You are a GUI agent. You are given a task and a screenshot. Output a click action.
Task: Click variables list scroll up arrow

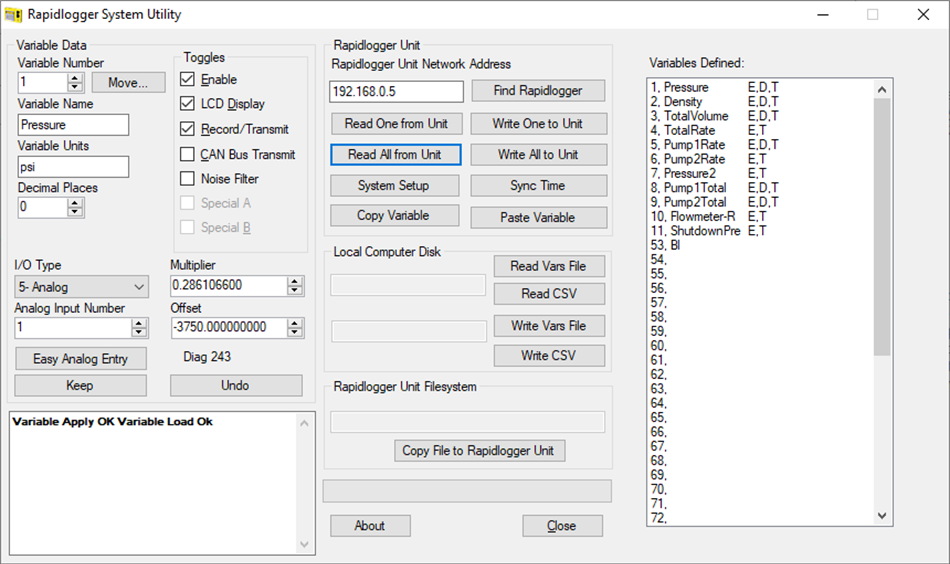tap(882, 90)
